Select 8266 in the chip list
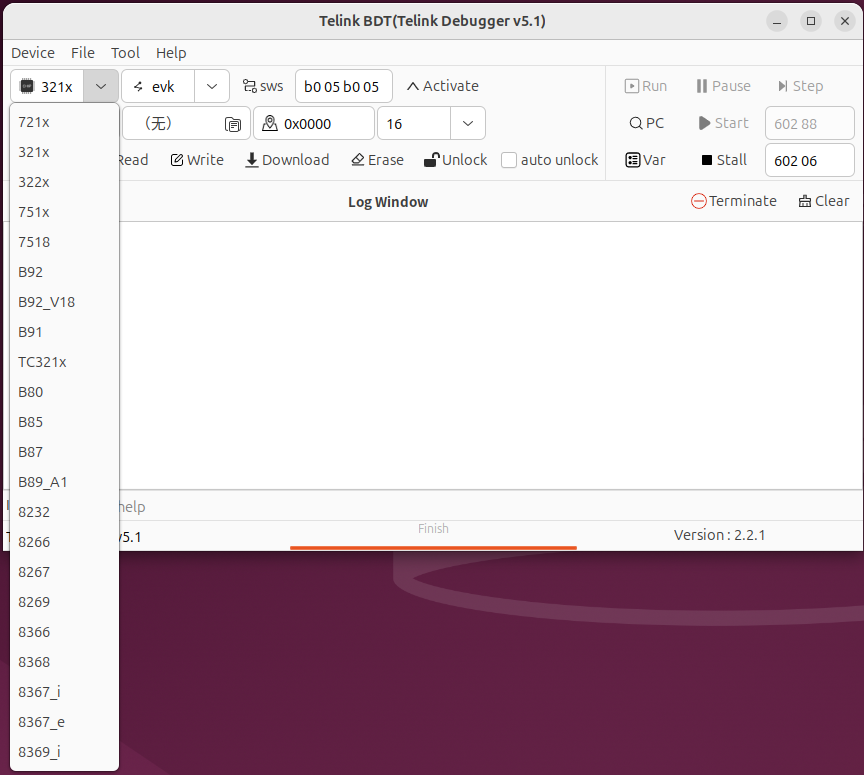This screenshot has height=775, width=864. pos(64,542)
